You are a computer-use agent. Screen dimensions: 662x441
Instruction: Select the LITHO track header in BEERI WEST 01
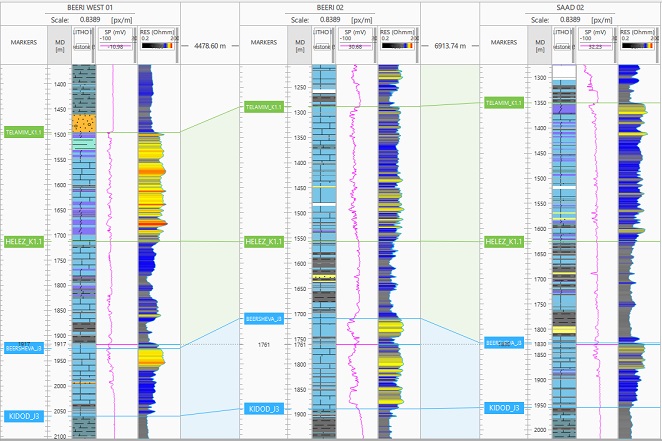pyautogui.click(x=83, y=31)
